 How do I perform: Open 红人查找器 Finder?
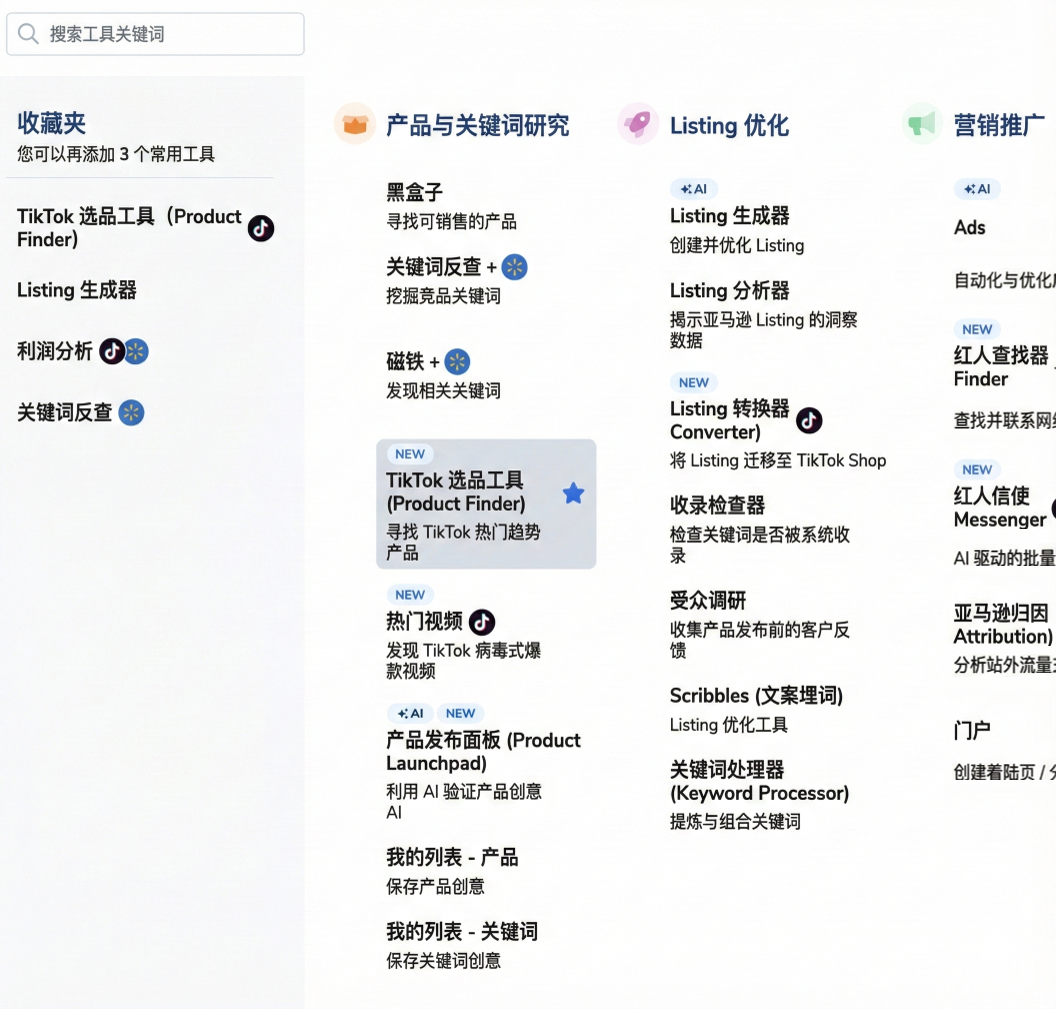(1000, 366)
